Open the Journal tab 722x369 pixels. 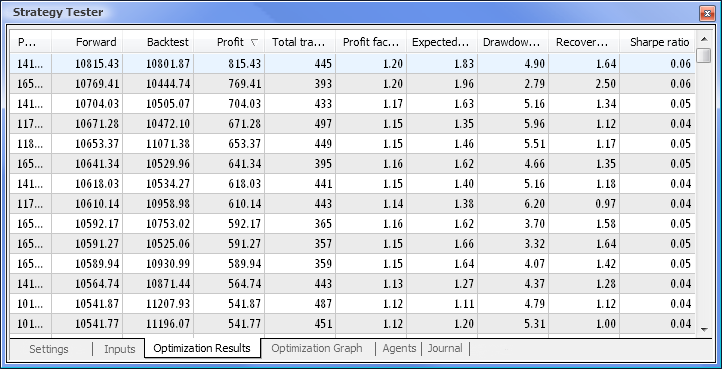pos(445,348)
